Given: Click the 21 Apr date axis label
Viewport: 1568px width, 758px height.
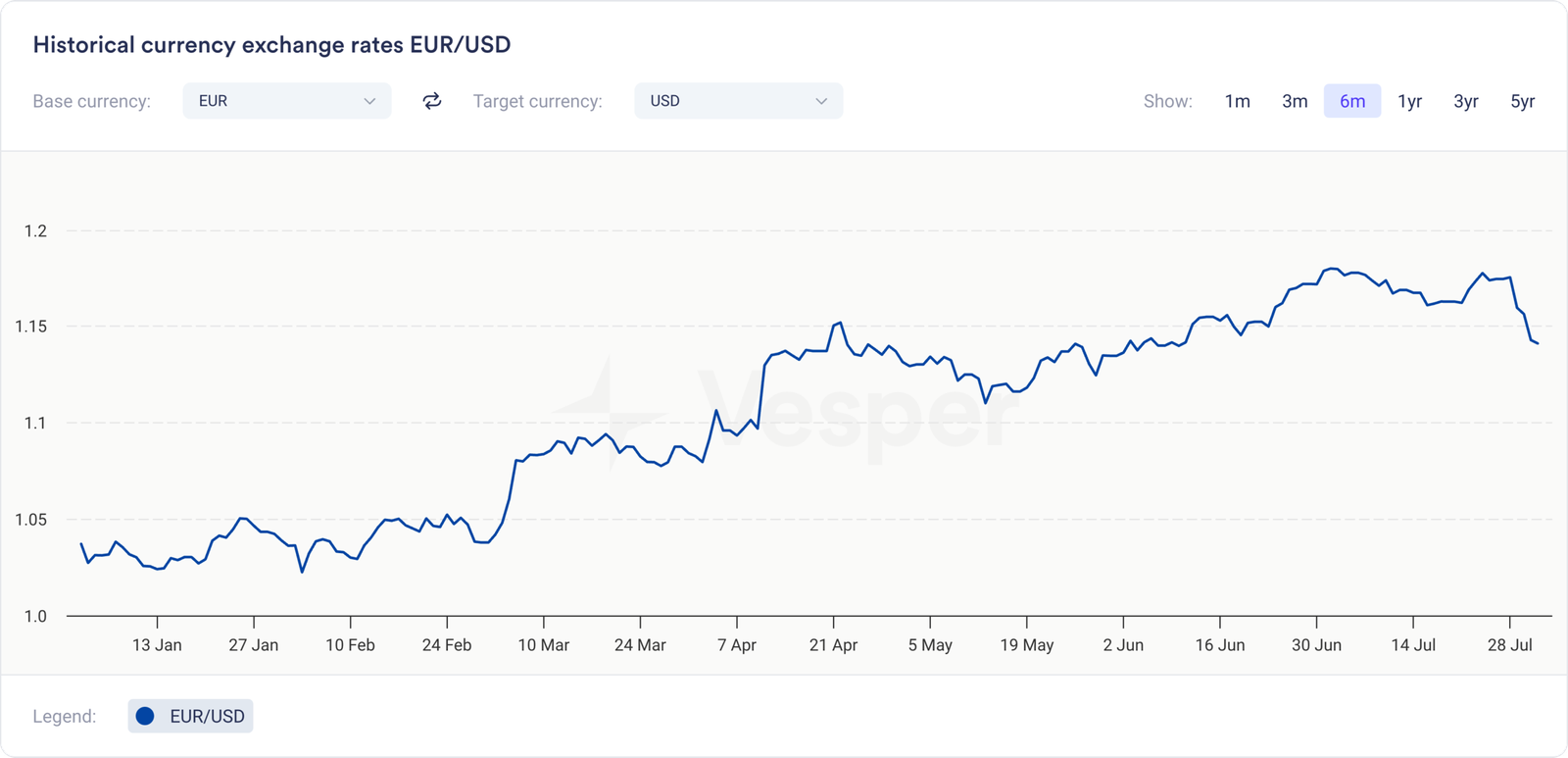Looking at the screenshot, I should point(833,645).
